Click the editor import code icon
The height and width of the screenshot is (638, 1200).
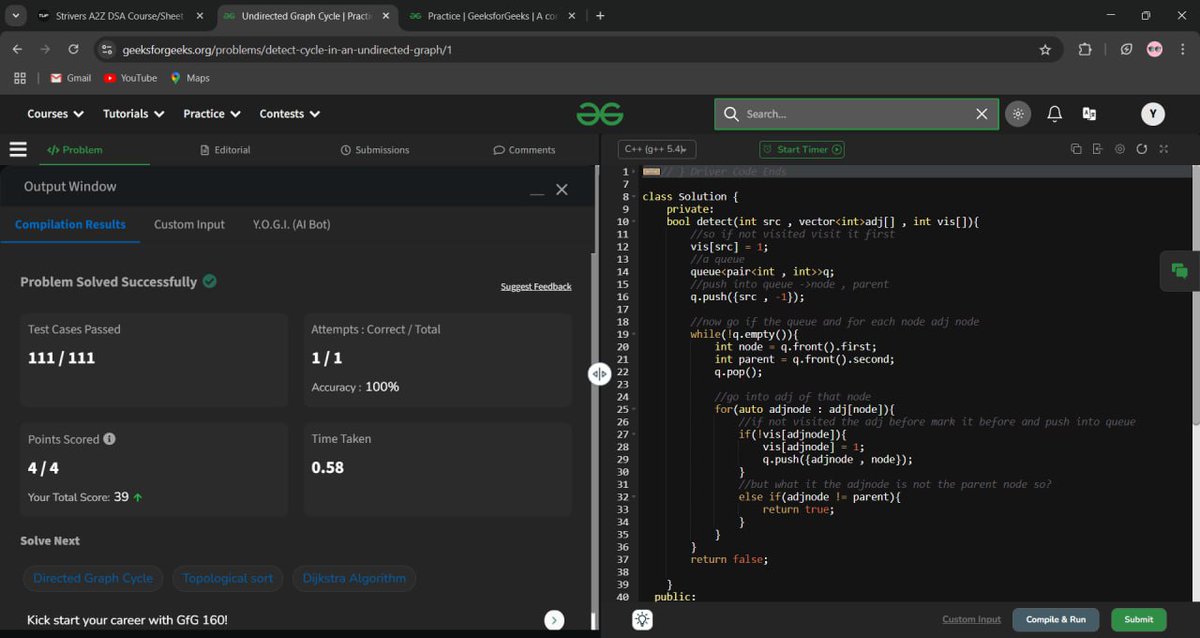(x=1097, y=149)
